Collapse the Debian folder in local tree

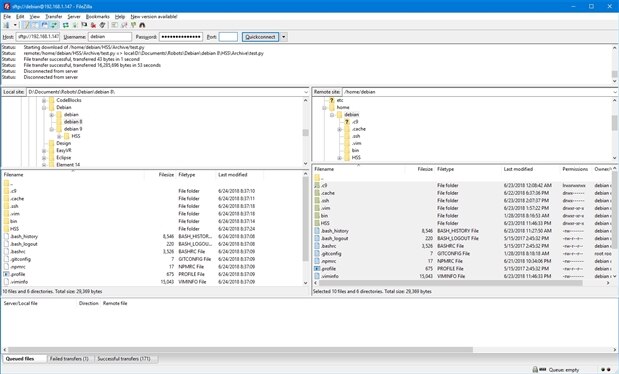pyautogui.click(x=44, y=107)
